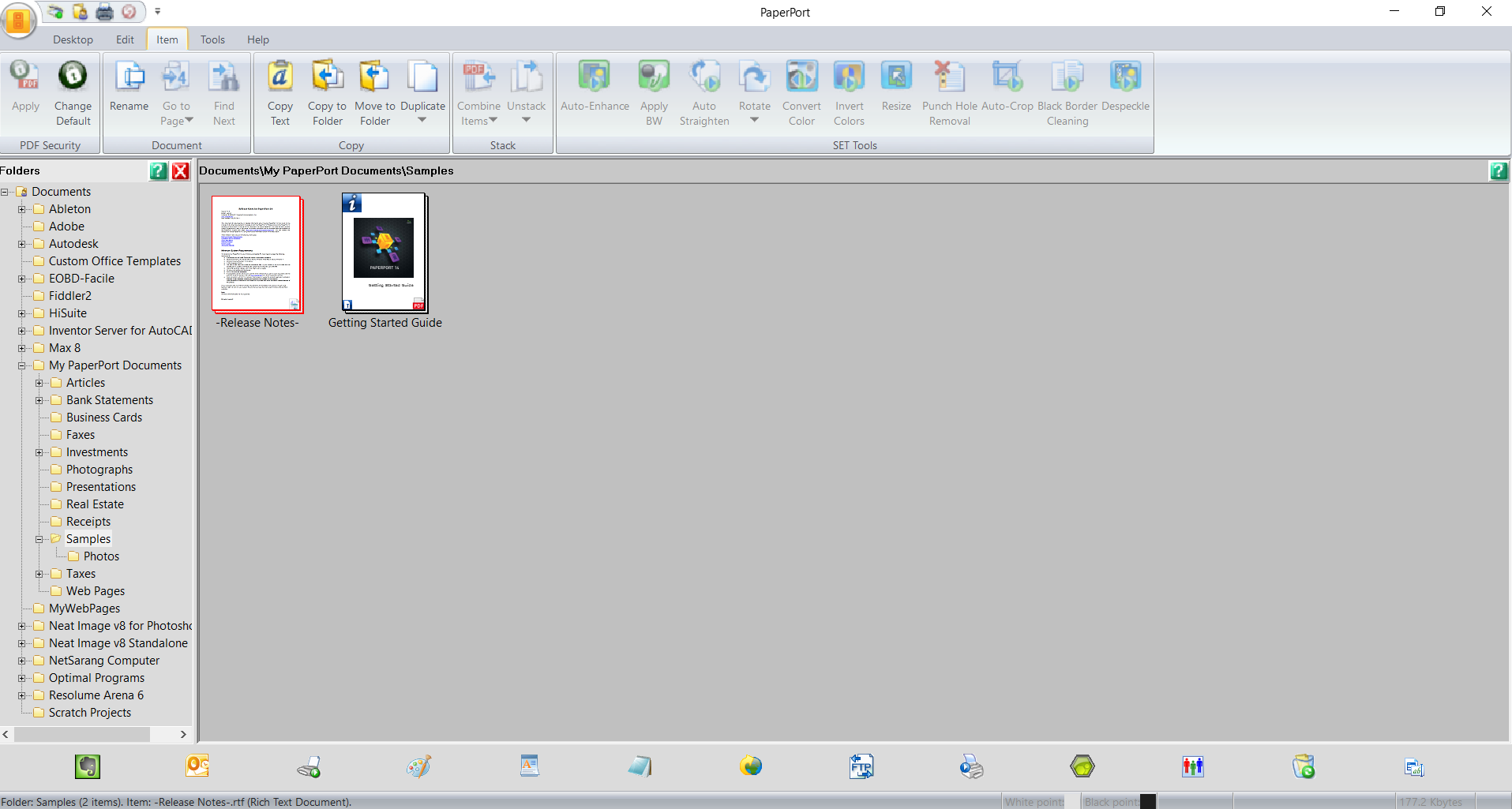Collapse the My PaperPort Documents node

click(x=21, y=366)
